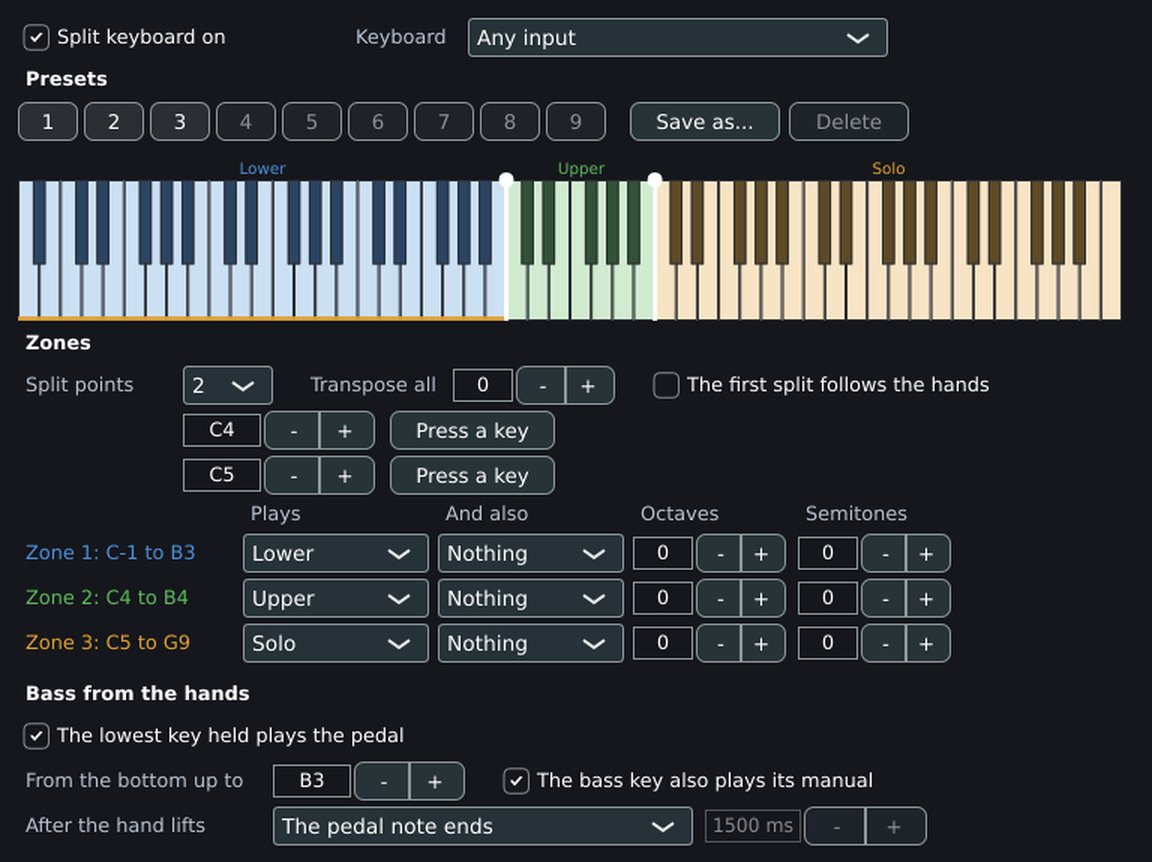Select preset slot 6
Viewport: 1152px width, 862px height.
click(378, 121)
